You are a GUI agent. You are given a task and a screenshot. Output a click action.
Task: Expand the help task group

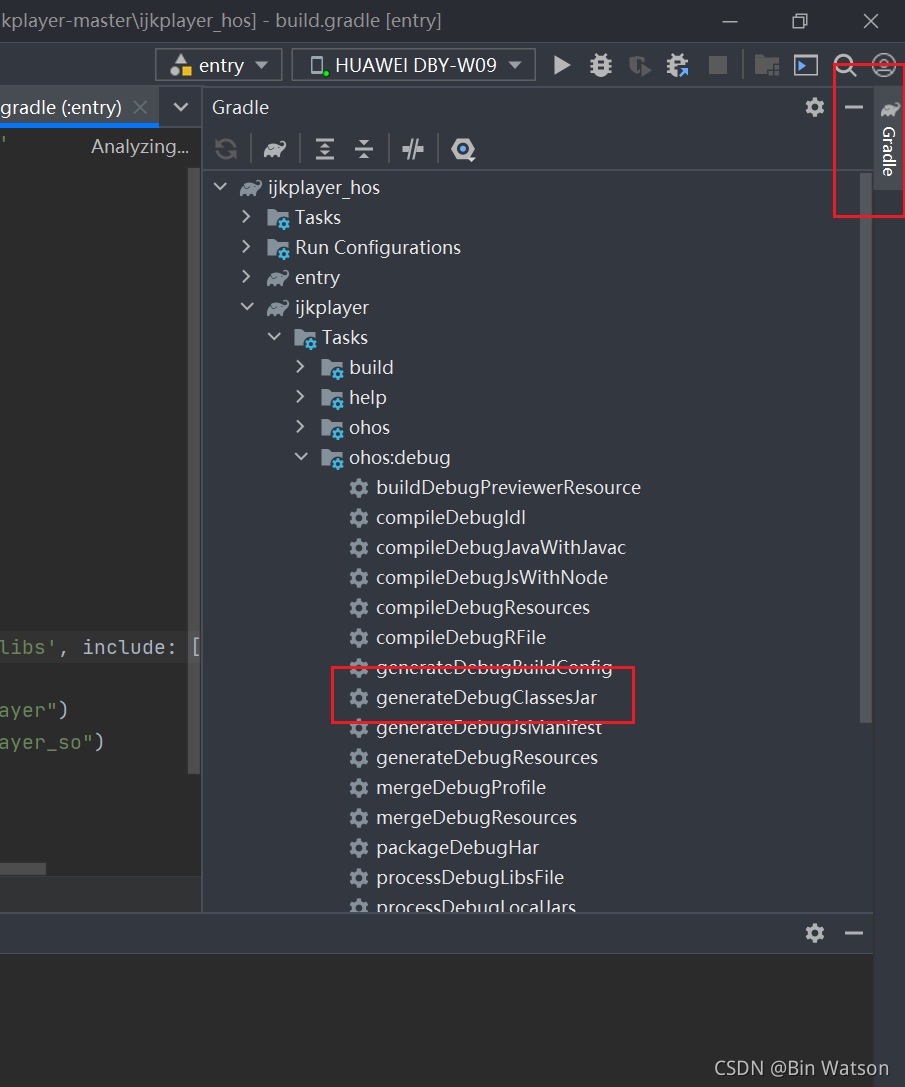point(300,397)
